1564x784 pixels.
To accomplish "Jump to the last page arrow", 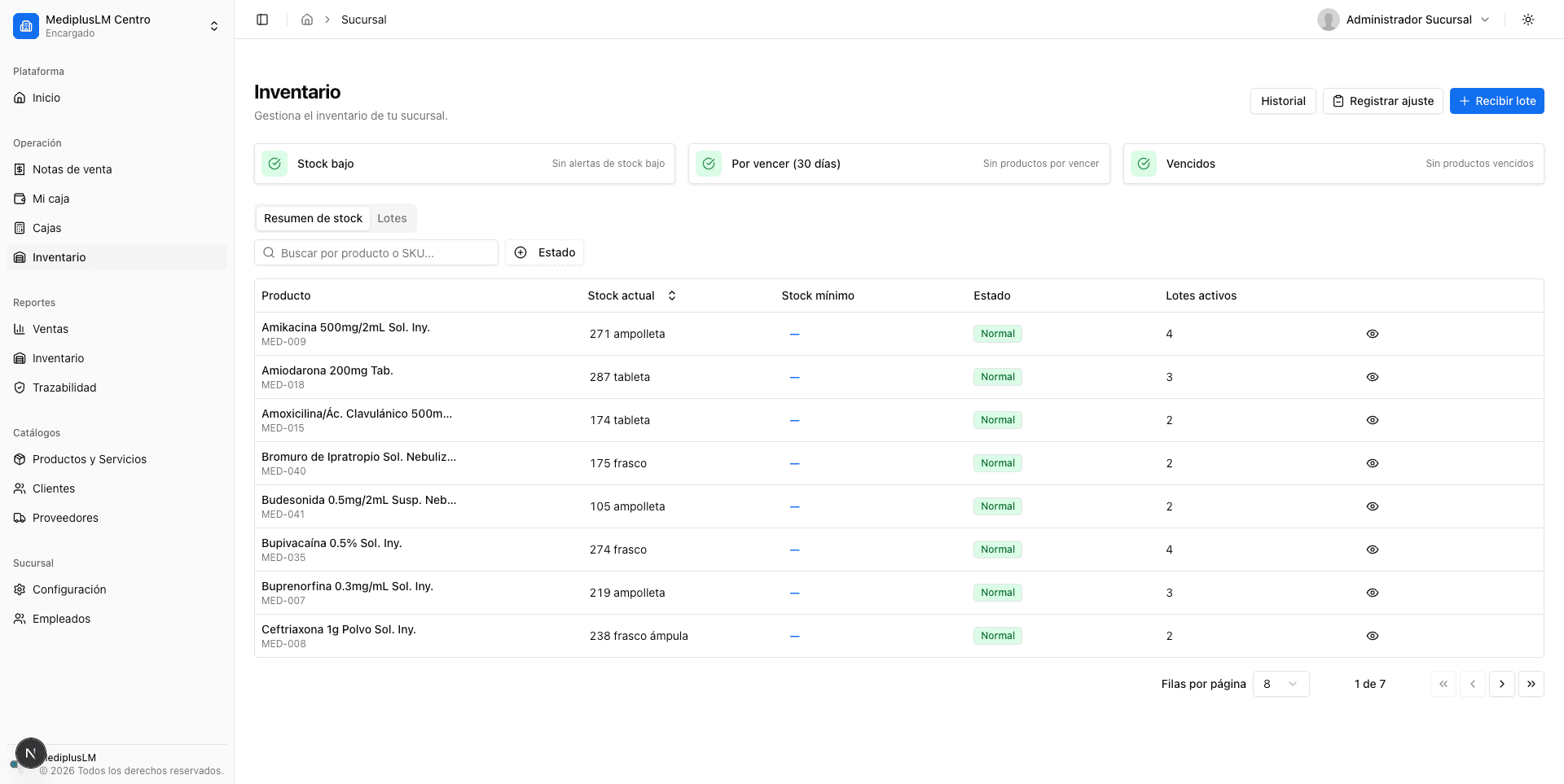I will (1531, 684).
